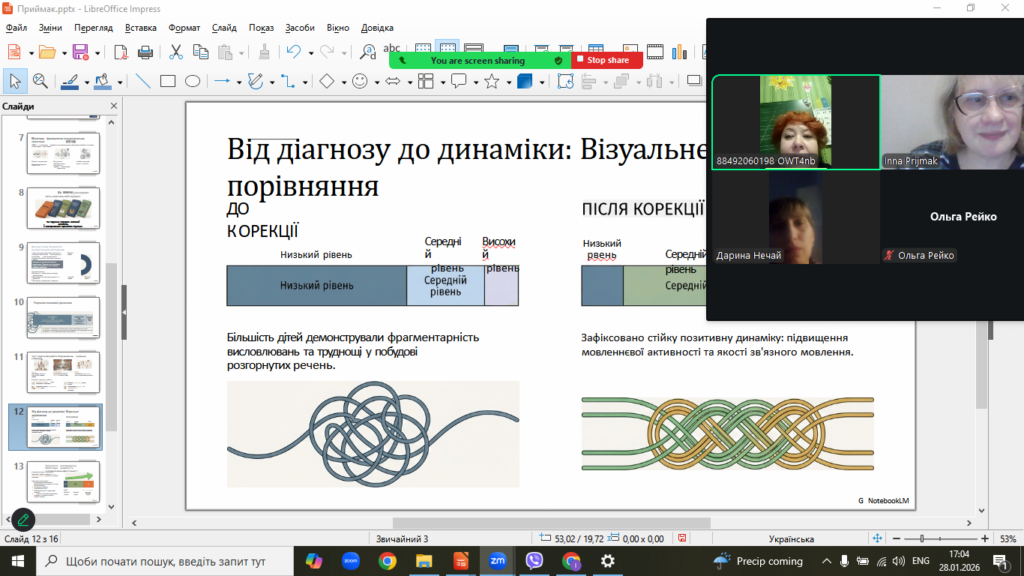Screen dimensions: 1024x576
Task: Click the Print icon in toolbar
Action: point(145,52)
